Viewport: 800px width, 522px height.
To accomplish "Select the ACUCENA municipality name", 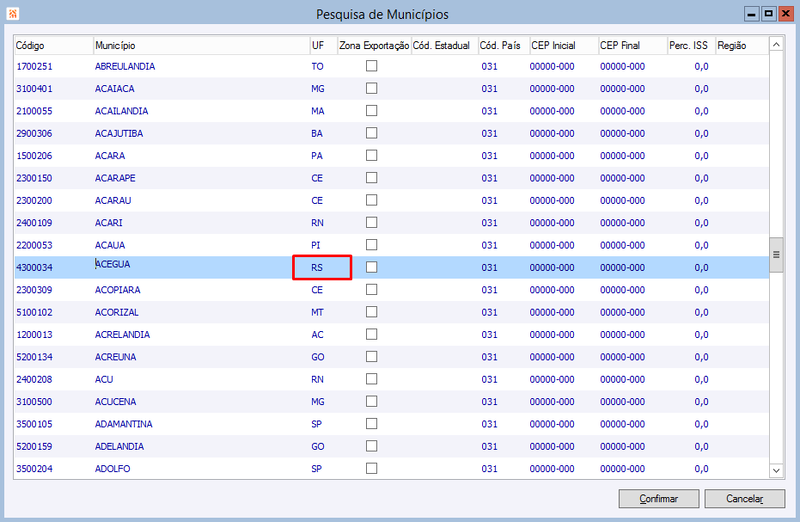I will coord(115,402).
